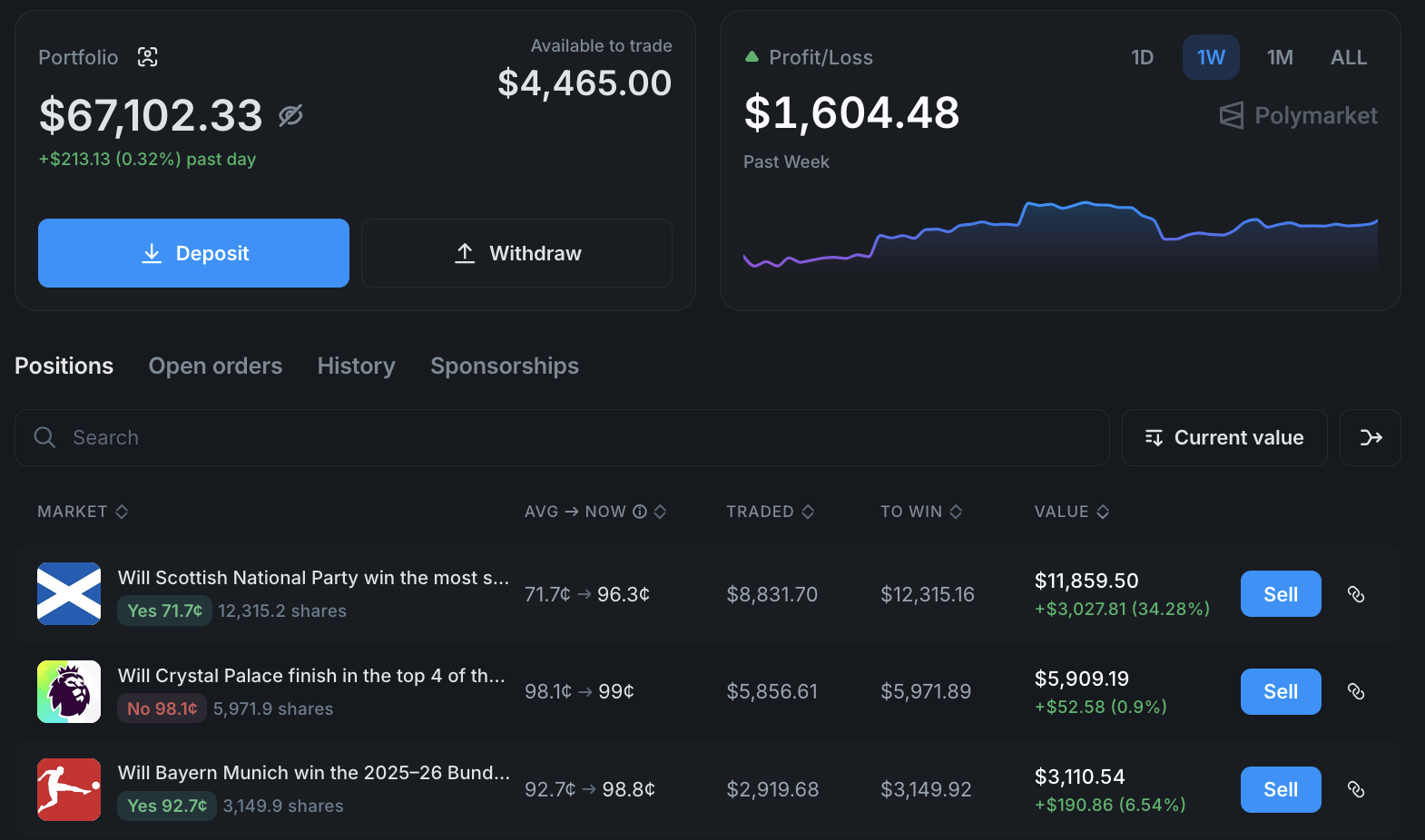1425x840 pixels.
Task: Open the History tab
Action: tap(356, 366)
